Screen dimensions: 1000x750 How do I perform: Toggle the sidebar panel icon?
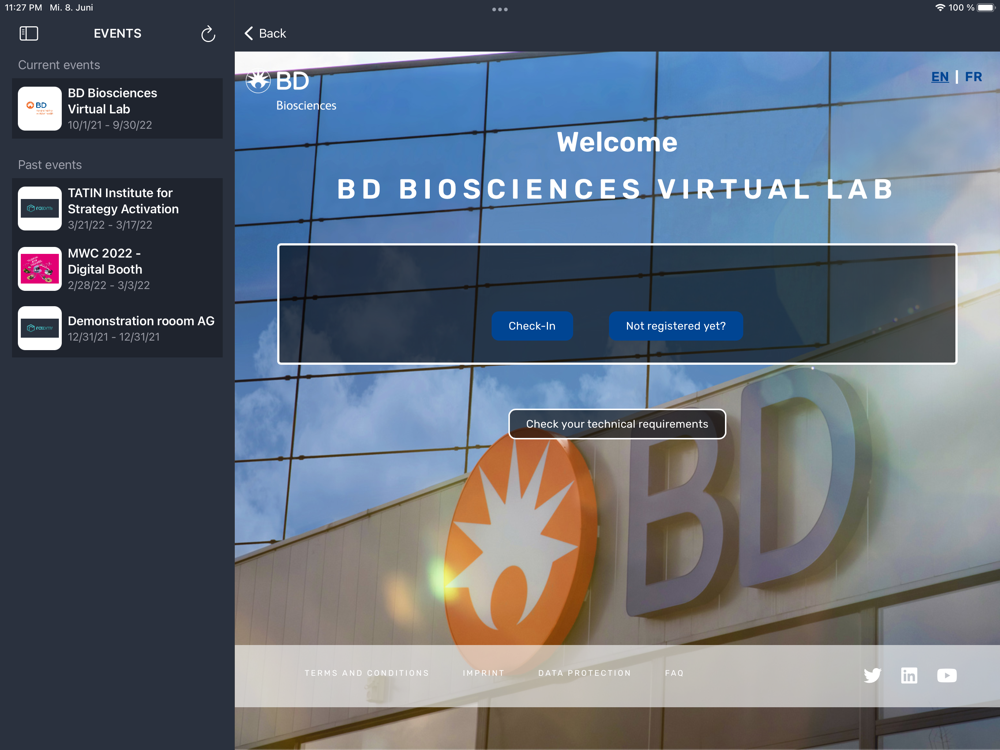29,33
